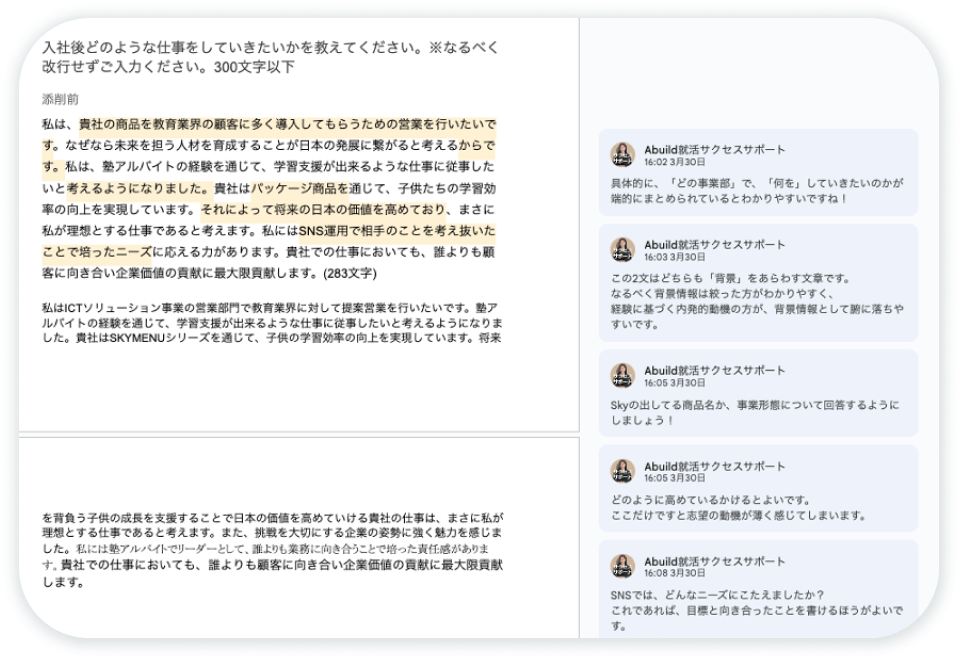Screen dimensions: 960x661
Task: Click avatar of 16:08 comment
Action: point(623,566)
